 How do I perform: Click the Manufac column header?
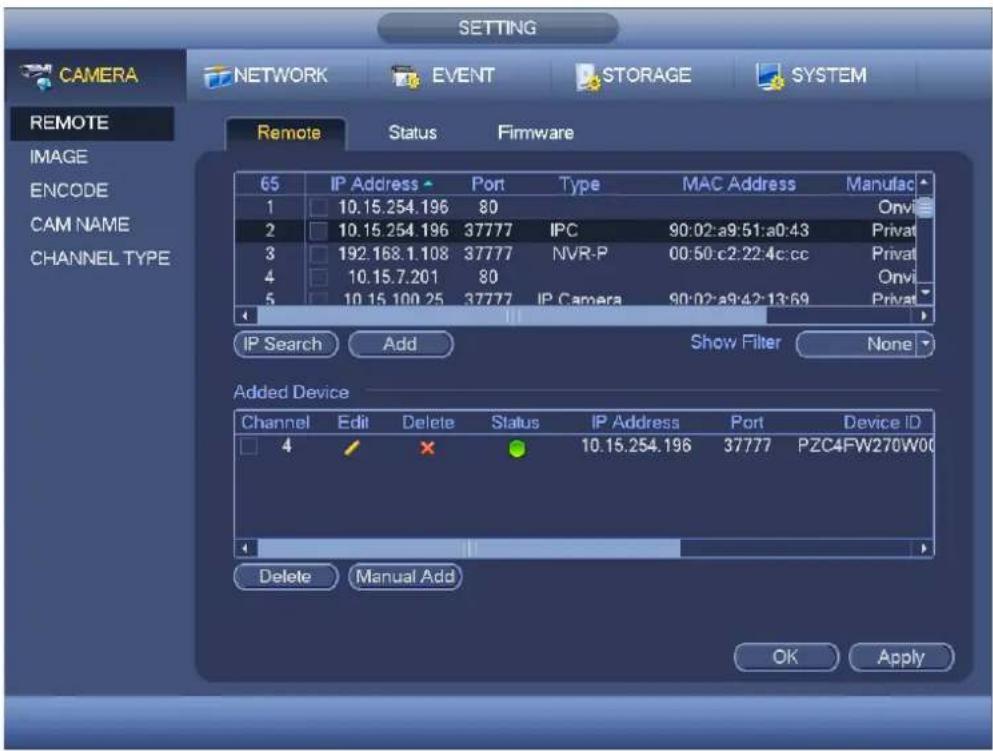tap(880, 184)
